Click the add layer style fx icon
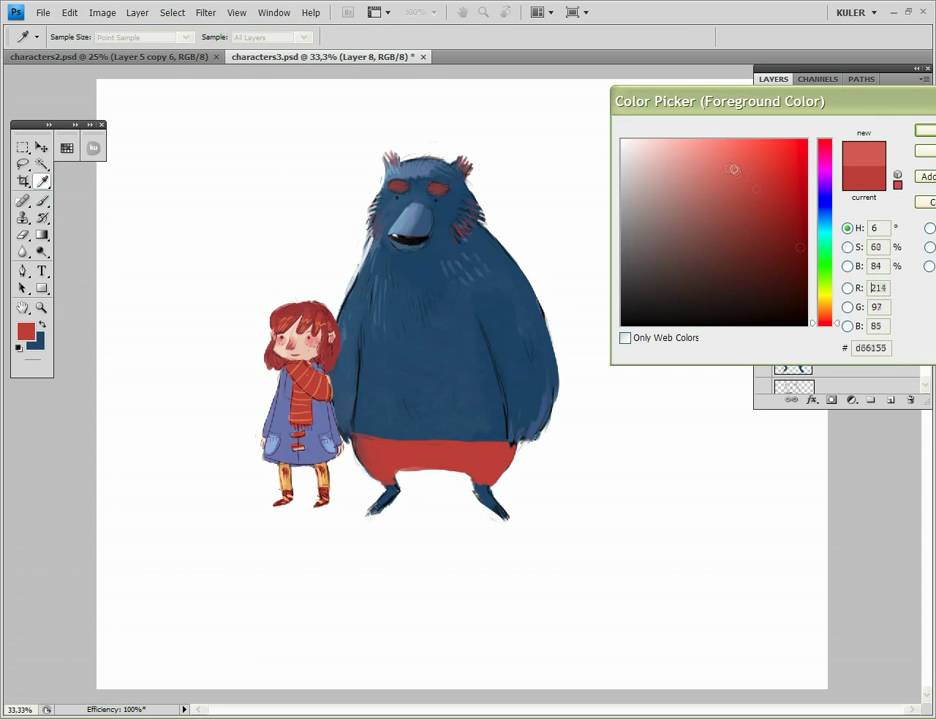Image resolution: width=936 pixels, height=720 pixels. (x=812, y=399)
